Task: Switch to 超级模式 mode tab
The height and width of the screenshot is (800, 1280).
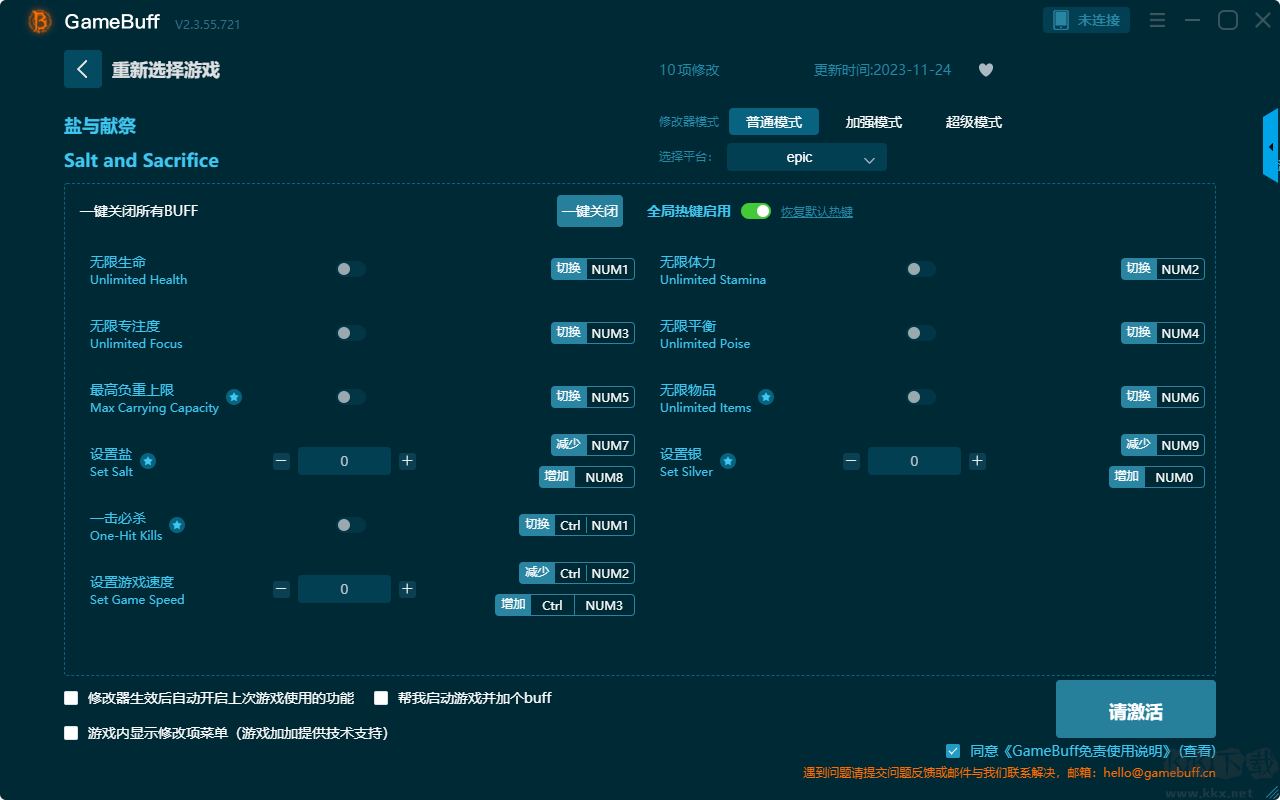Action: (x=974, y=122)
